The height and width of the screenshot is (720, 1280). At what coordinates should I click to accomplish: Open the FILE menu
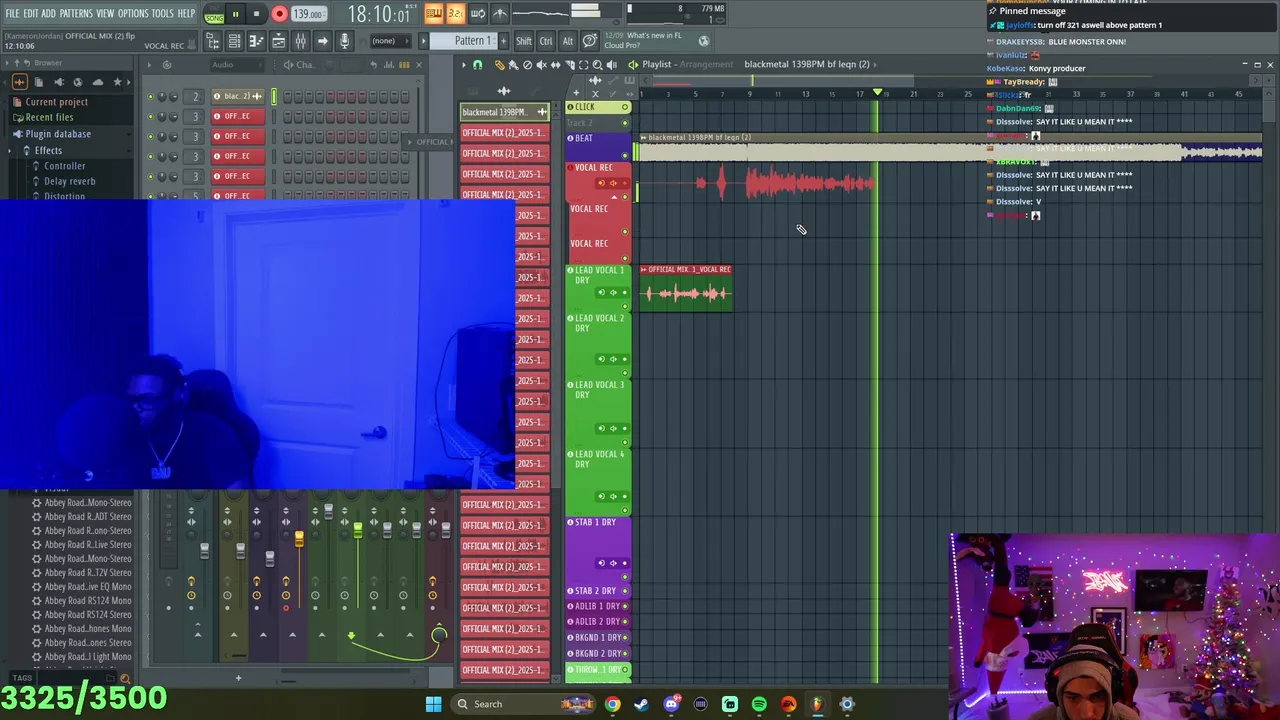tap(12, 13)
